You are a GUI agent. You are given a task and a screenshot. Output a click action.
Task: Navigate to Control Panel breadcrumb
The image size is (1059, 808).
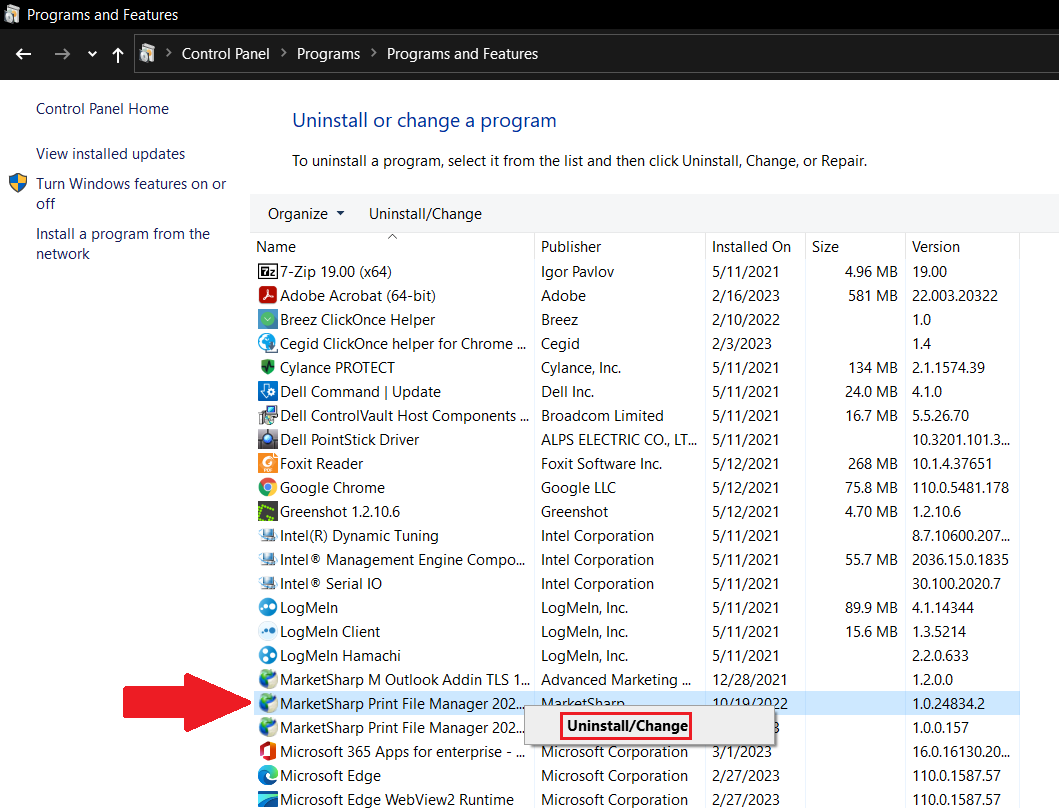[x=226, y=54]
